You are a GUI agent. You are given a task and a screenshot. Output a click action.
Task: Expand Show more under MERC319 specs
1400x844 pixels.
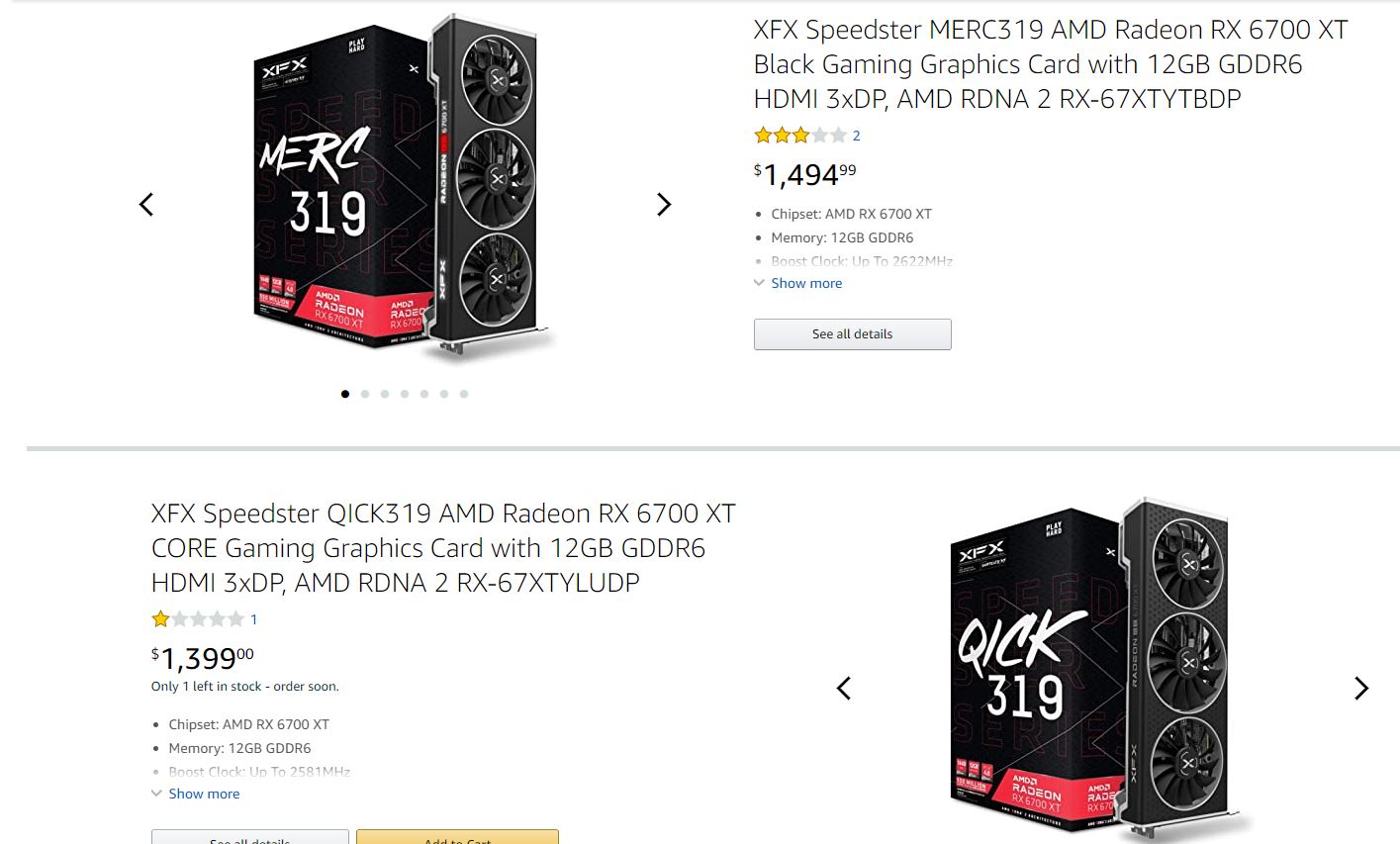click(x=806, y=283)
